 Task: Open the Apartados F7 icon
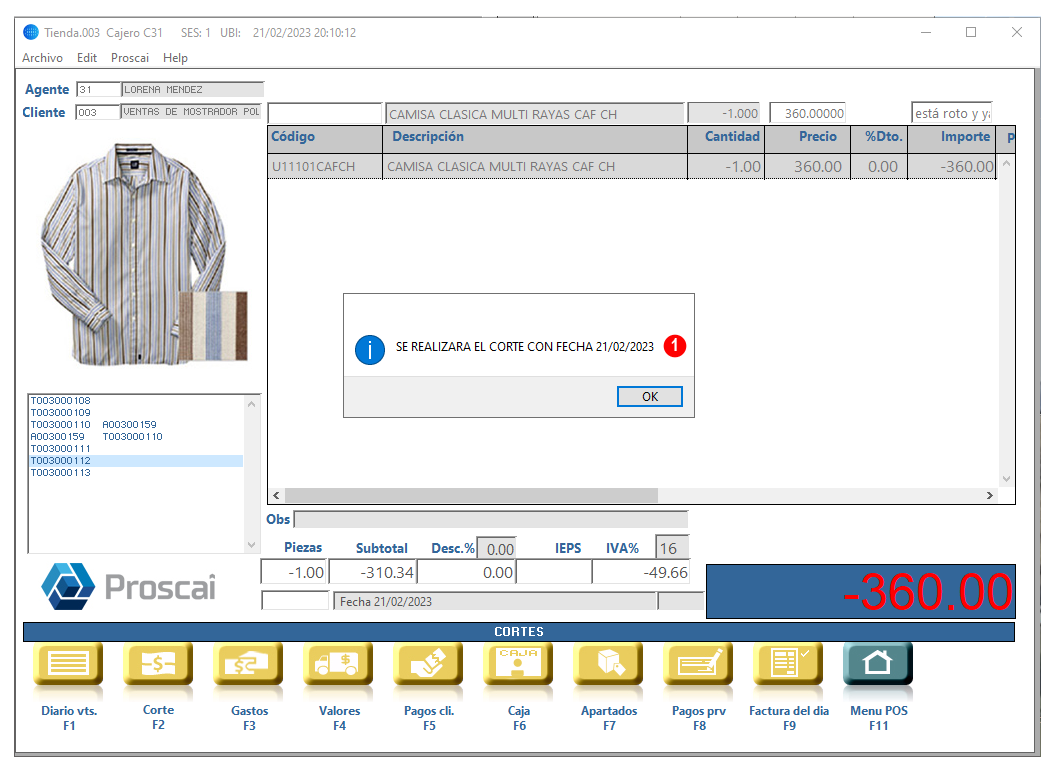click(x=608, y=664)
